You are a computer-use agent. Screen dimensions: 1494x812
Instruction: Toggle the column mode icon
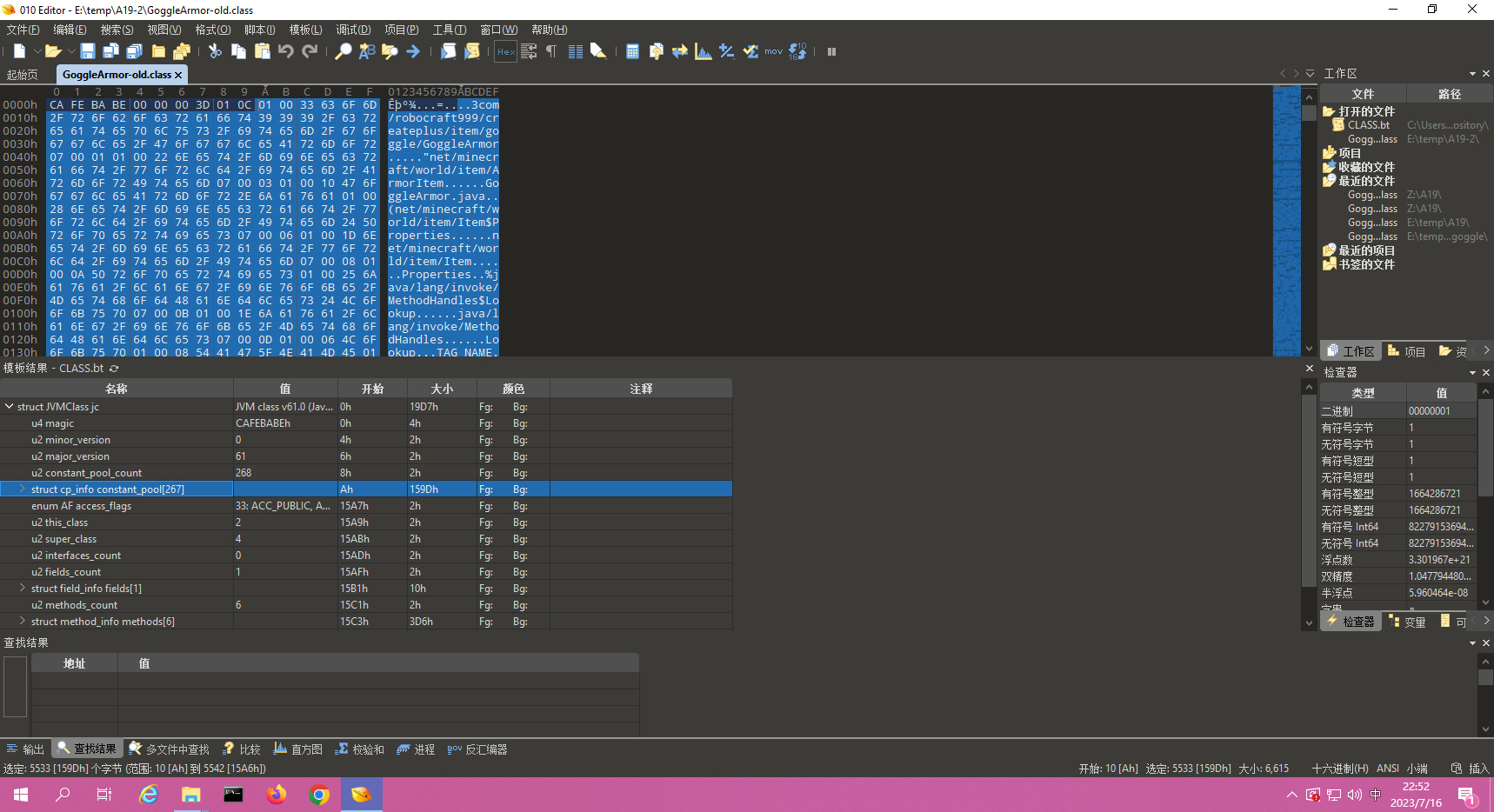point(575,51)
